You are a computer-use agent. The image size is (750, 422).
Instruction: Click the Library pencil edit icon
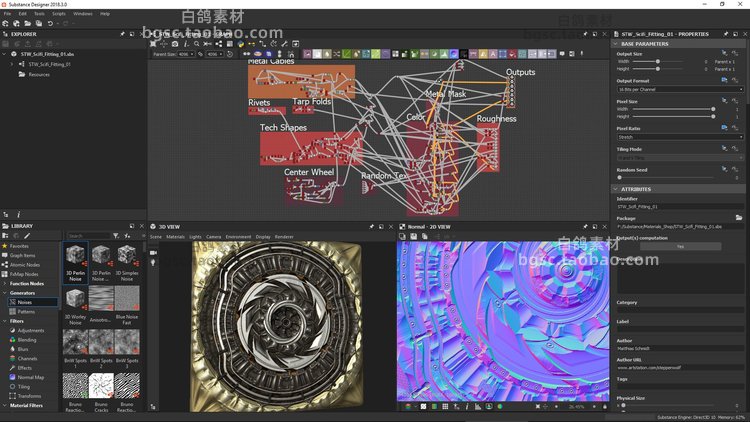[27, 236]
